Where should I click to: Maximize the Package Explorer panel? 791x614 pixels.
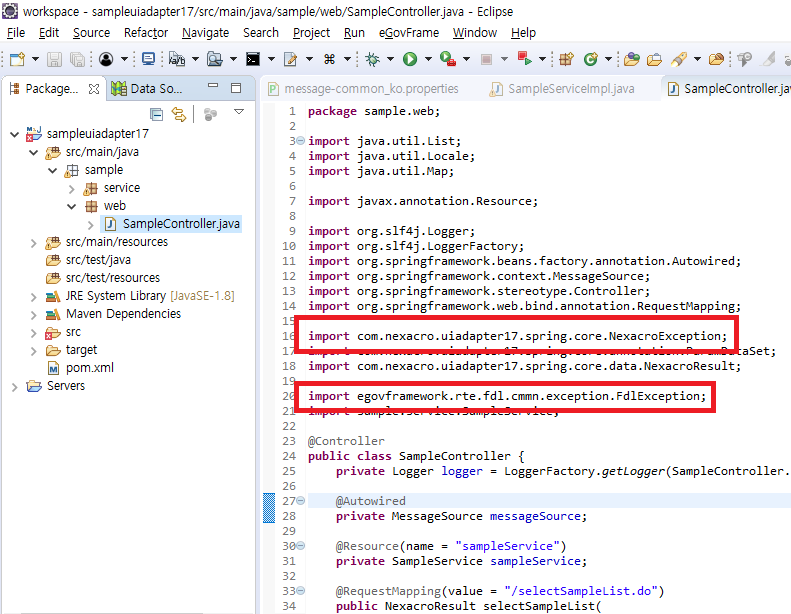(236, 88)
